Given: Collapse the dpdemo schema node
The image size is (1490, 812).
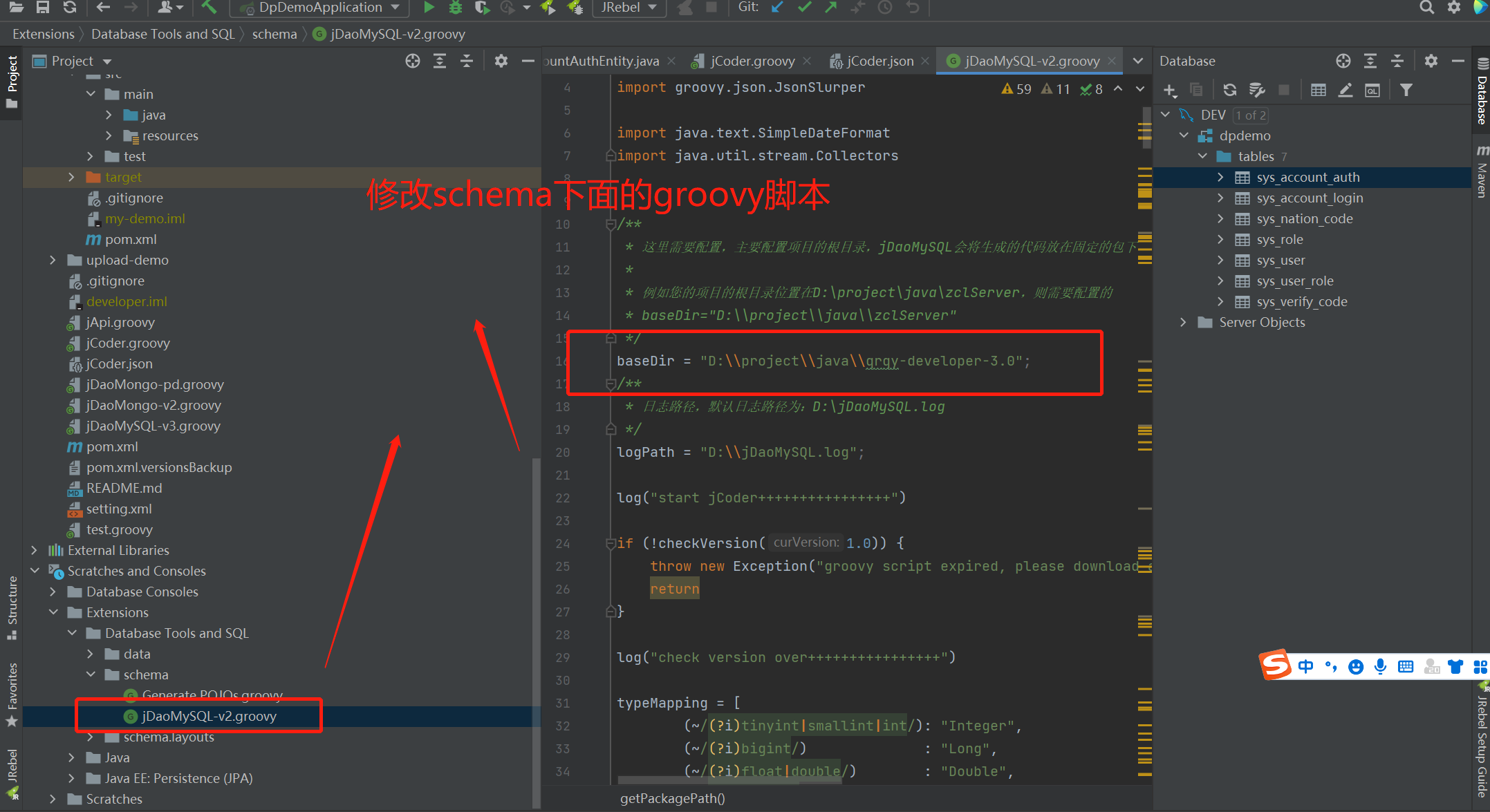Looking at the screenshot, I should point(1183,135).
